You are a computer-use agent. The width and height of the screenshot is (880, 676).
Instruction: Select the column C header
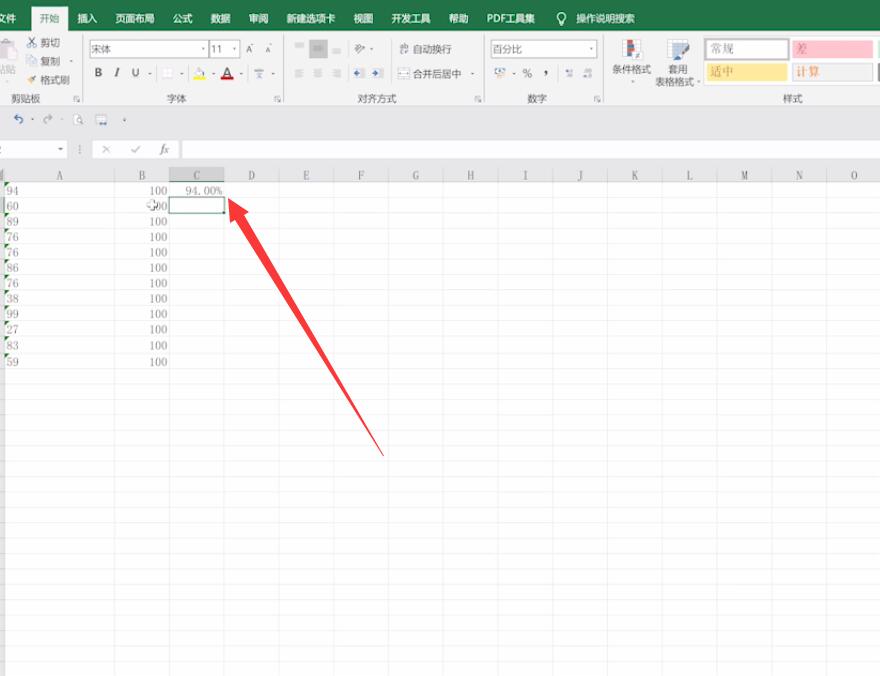[x=196, y=175]
